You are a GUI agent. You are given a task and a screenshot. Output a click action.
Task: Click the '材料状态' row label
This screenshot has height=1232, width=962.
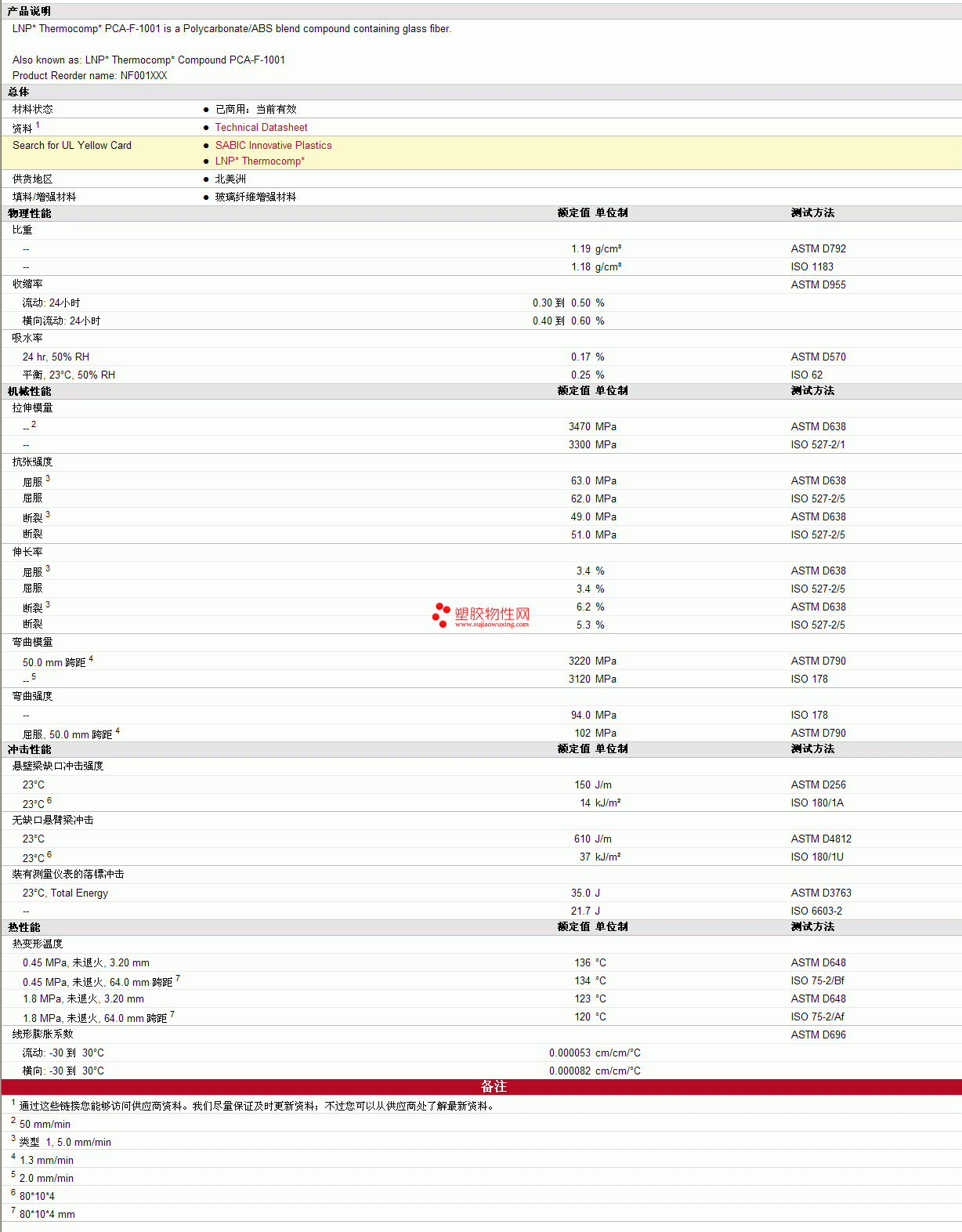click(x=33, y=109)
